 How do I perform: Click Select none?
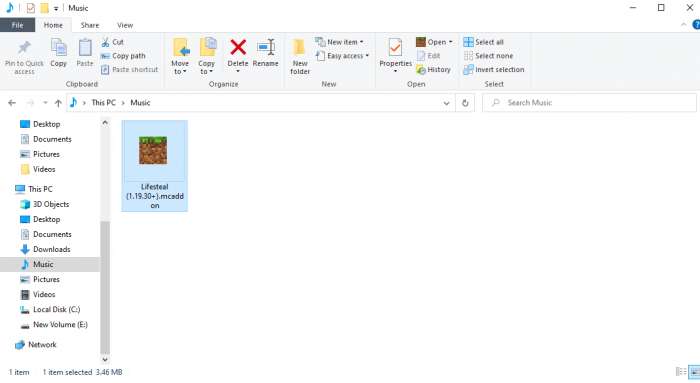(x=488, y=56)
